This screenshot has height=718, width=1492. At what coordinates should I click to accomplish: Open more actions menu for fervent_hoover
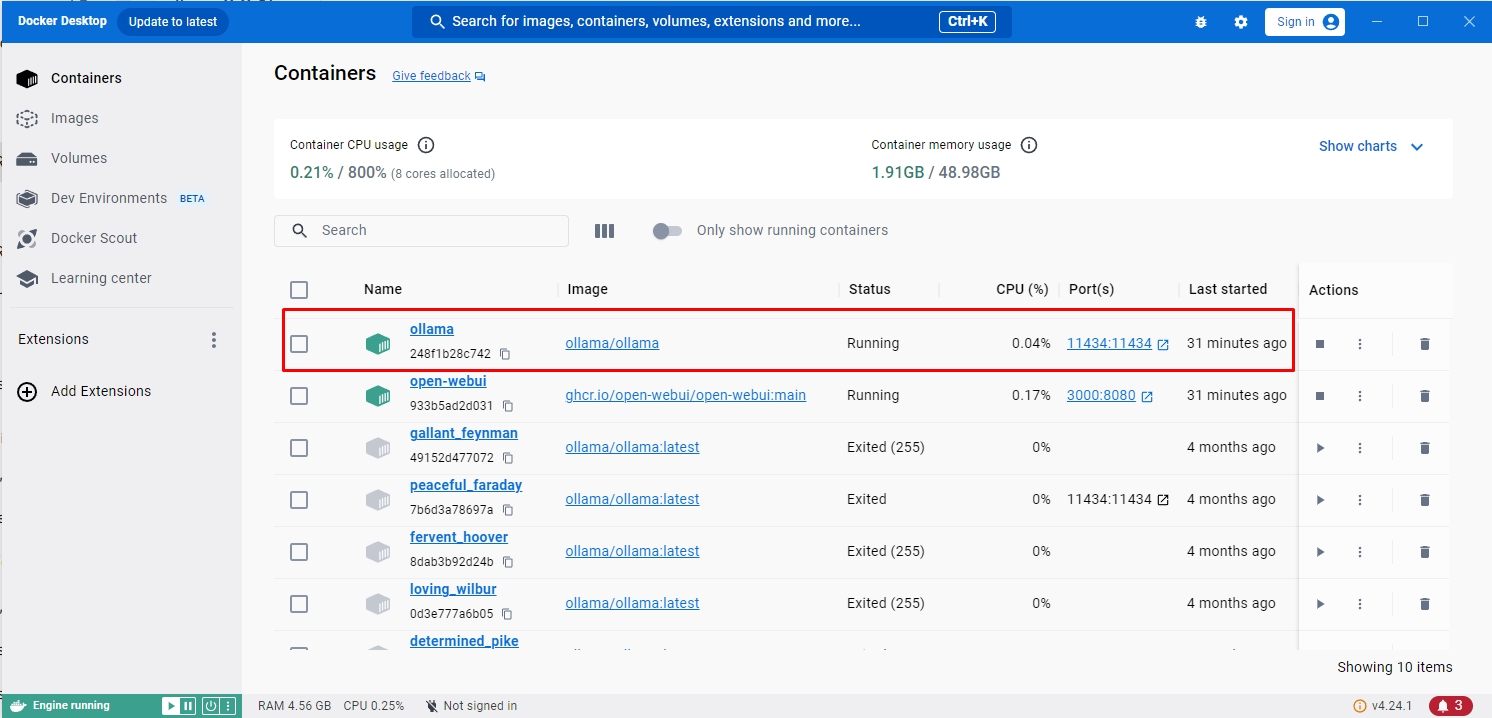(1360, 552)
